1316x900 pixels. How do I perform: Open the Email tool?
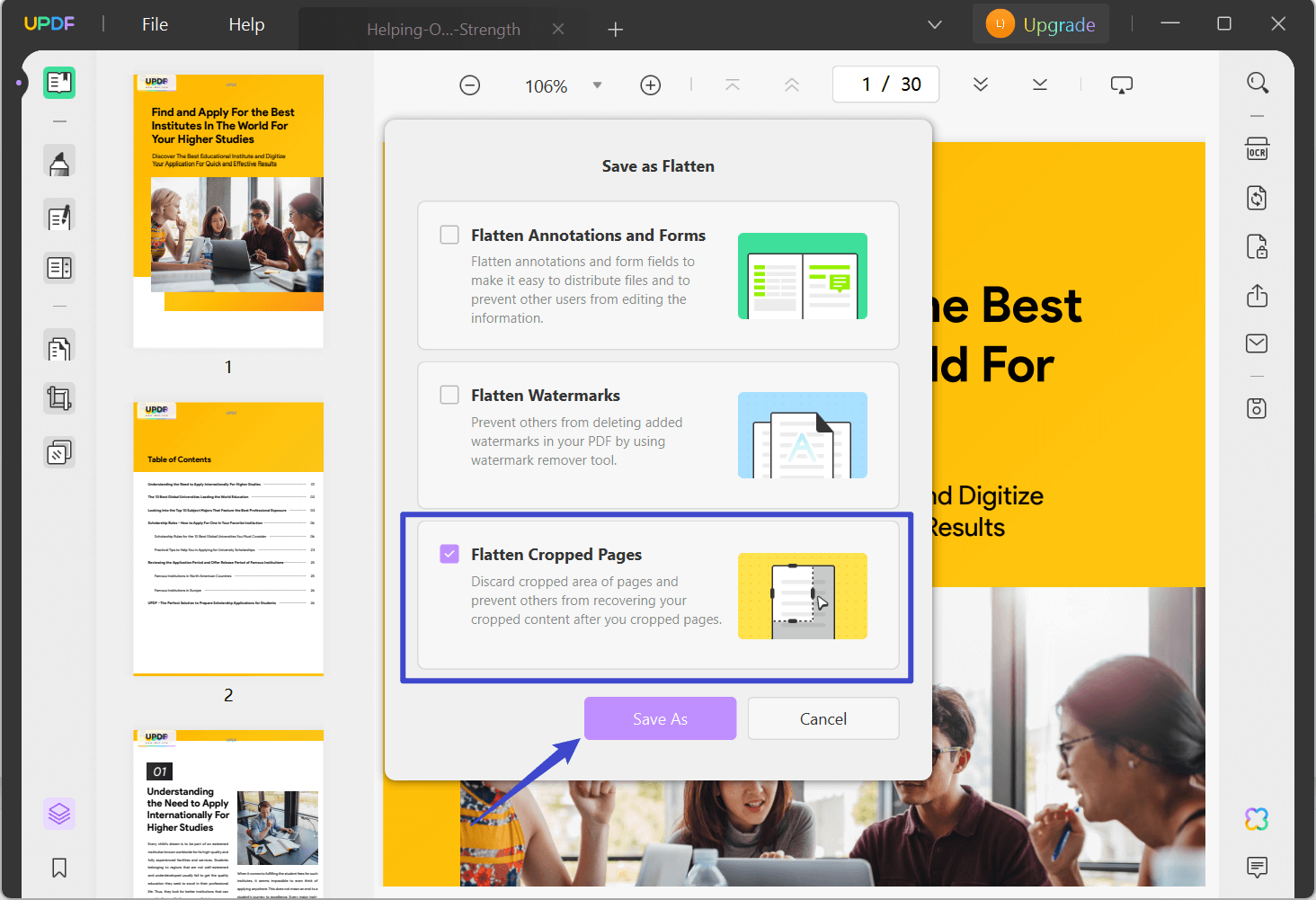(1256, 343)
